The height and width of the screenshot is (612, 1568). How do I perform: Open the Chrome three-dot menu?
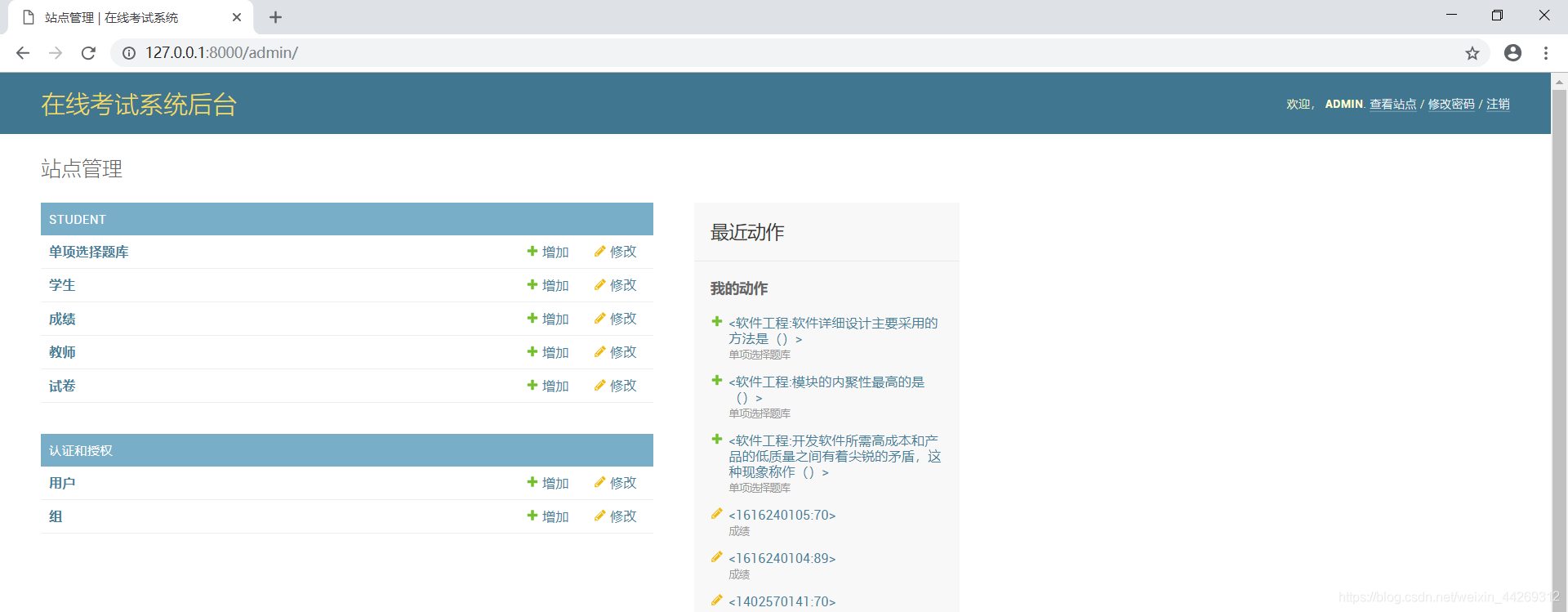coord(1545,53)
